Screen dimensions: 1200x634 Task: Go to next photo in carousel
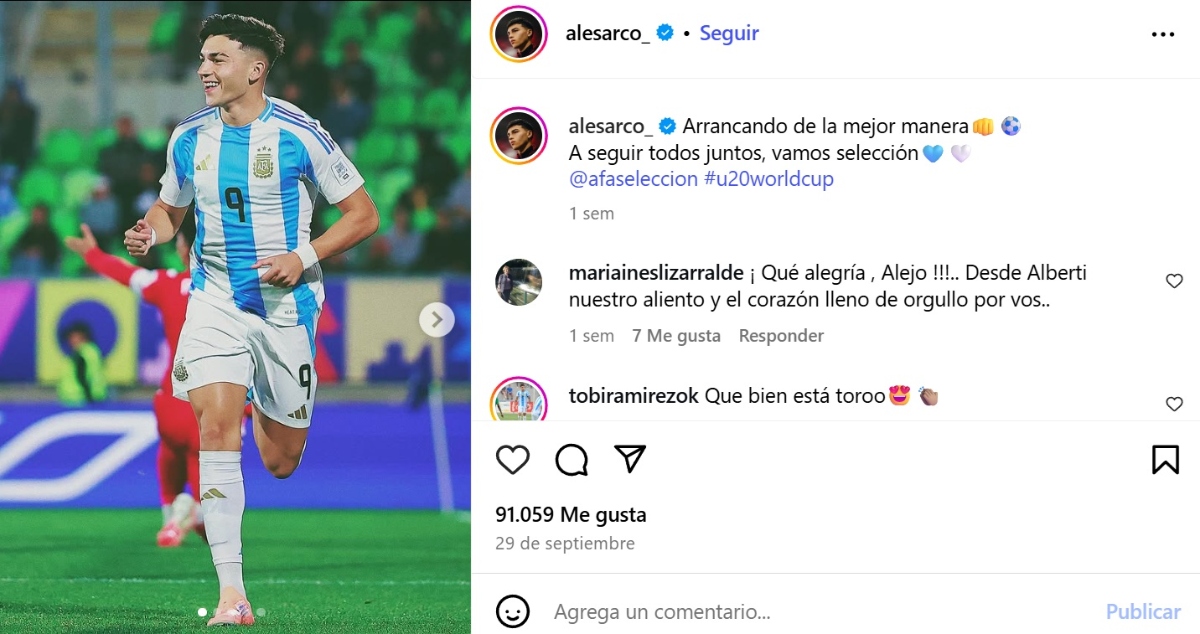[436, 320]
